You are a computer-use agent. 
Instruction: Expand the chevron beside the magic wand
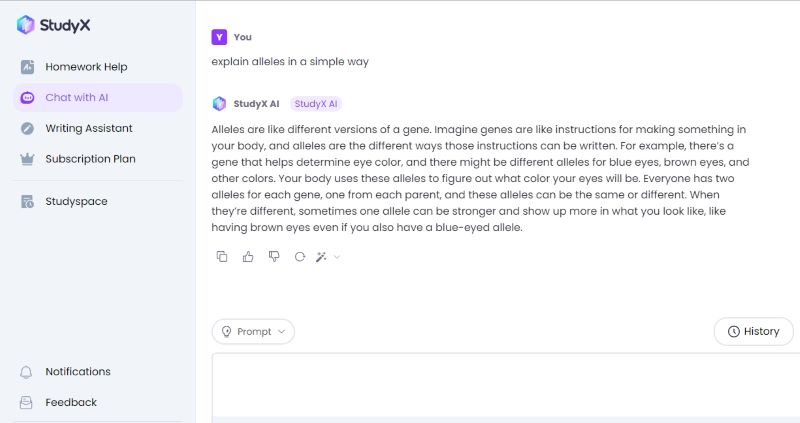pyautogui.click(x=337, y=257)
